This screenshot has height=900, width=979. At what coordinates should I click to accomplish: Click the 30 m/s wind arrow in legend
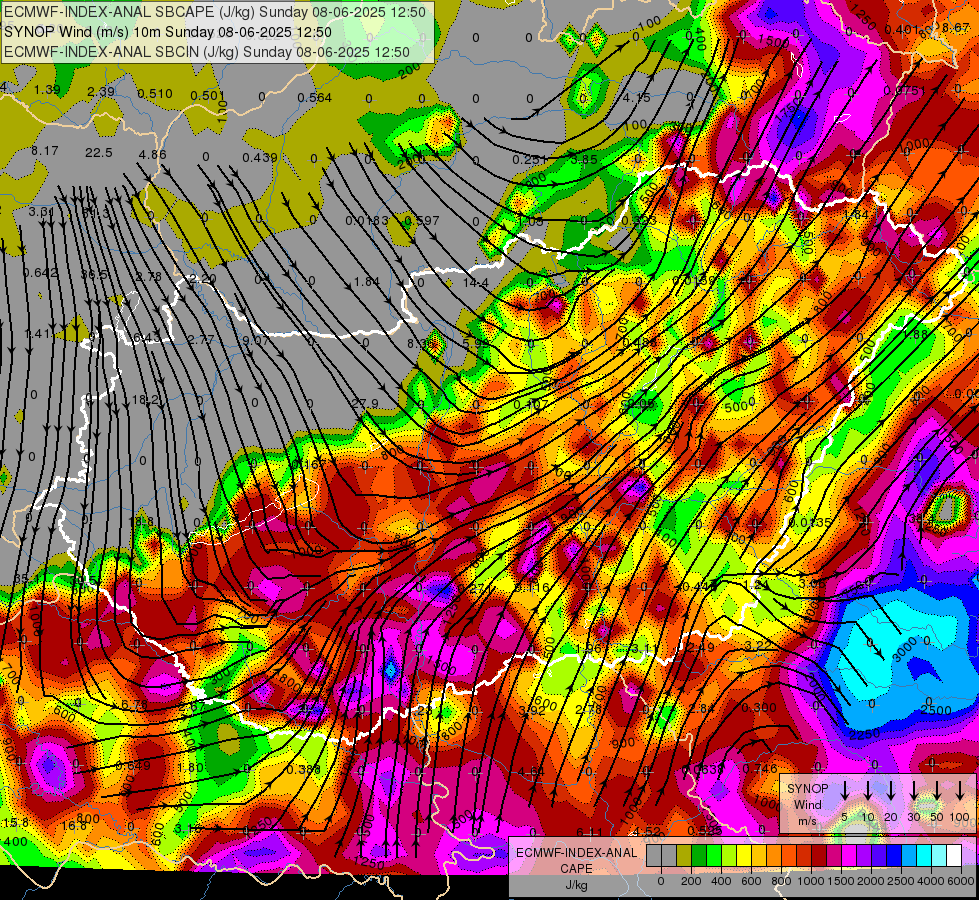[x=914, y=791]
